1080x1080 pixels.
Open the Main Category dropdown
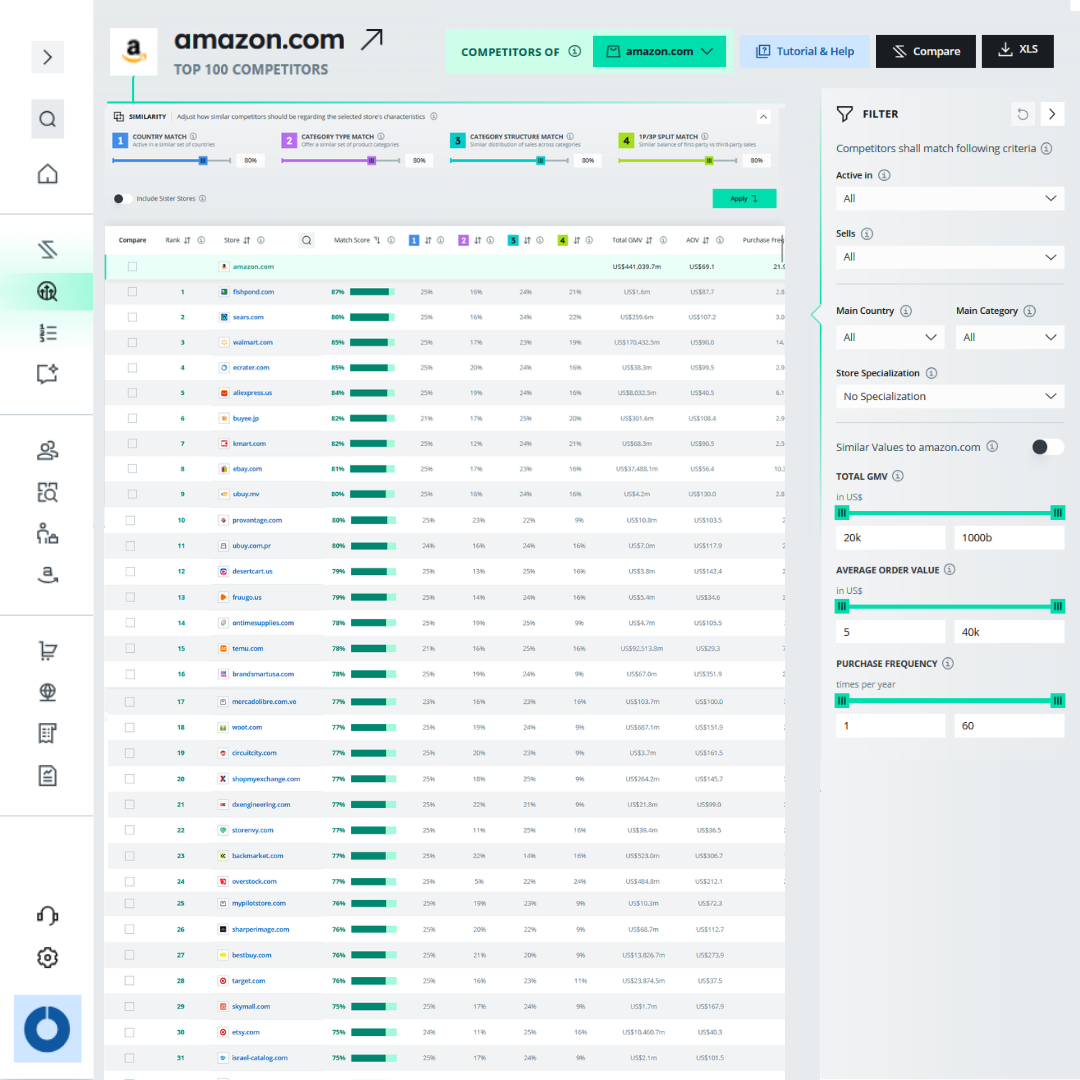1010,338
